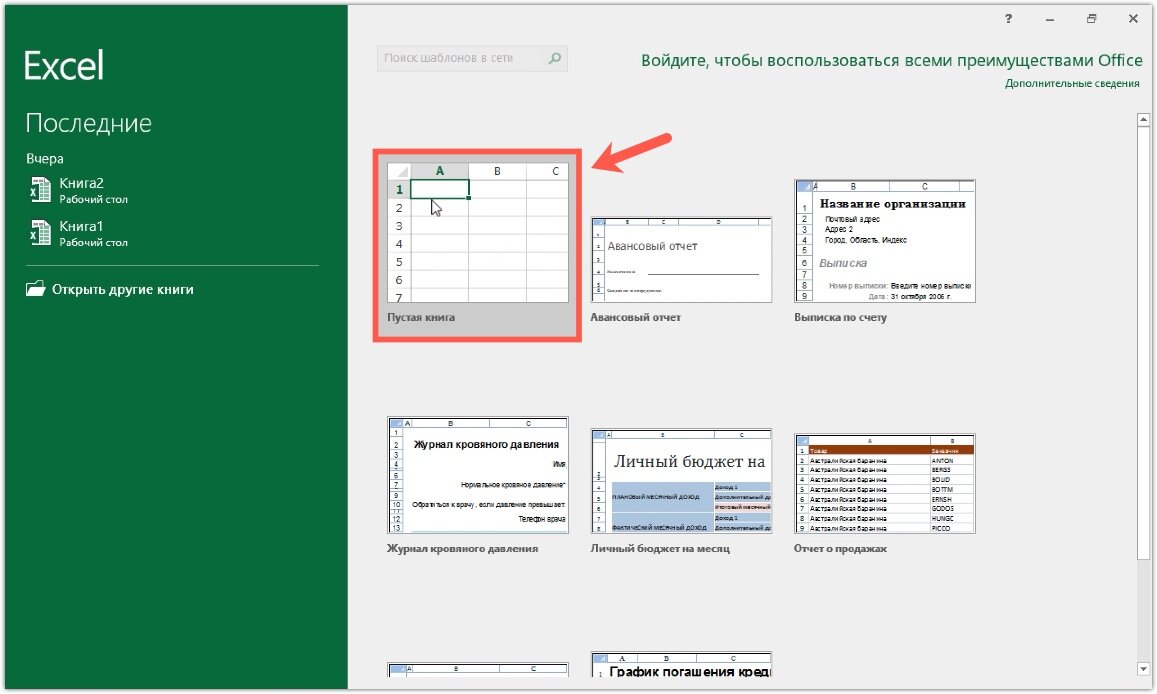Choose the 'Отчет о продажах' template thumbnail
1157x694 pixels.
(x=885, y=484)
